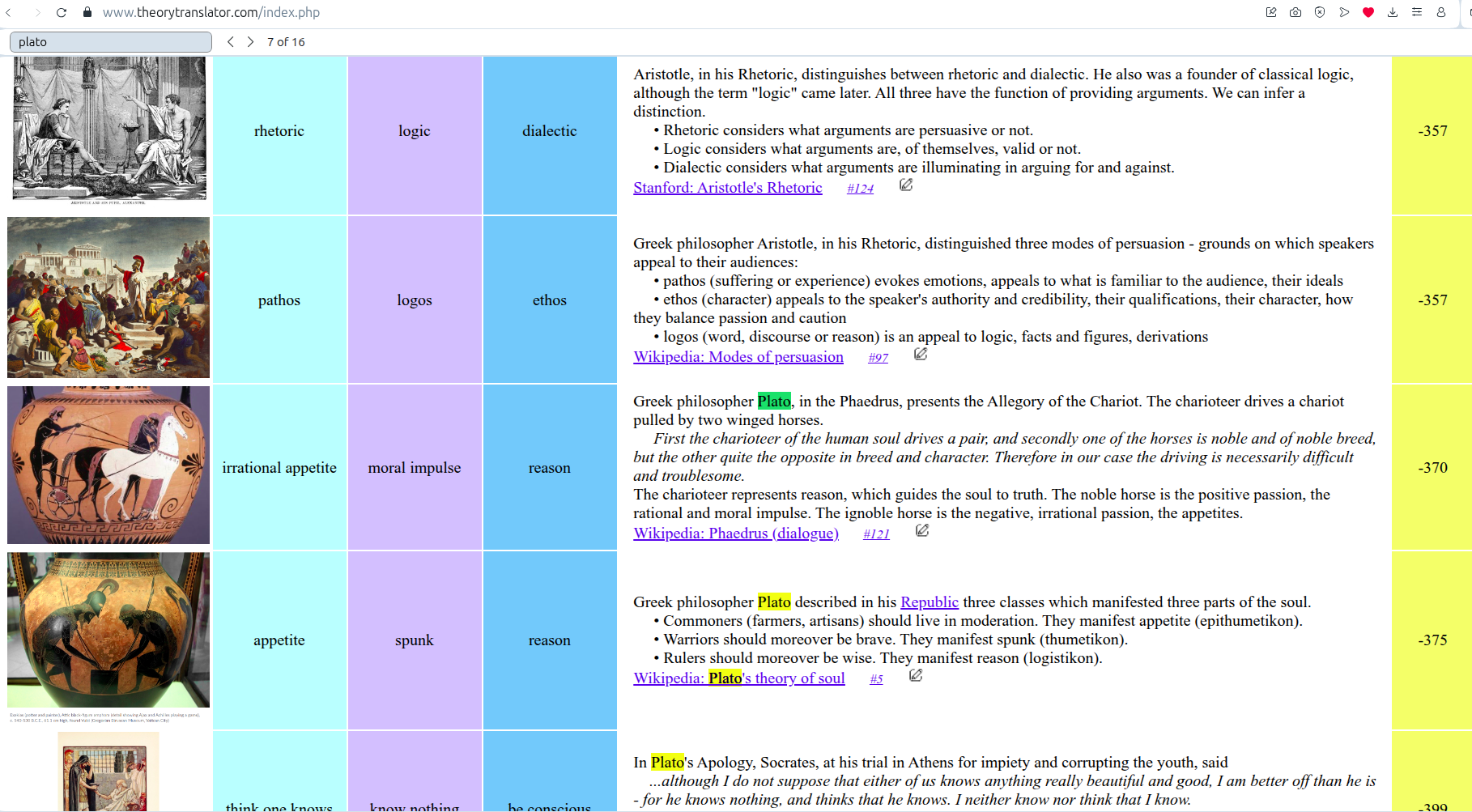Viewport: 1472px width, 812px height.
Task: Click the user profile account icon
Action: [x=1441, y=12]
